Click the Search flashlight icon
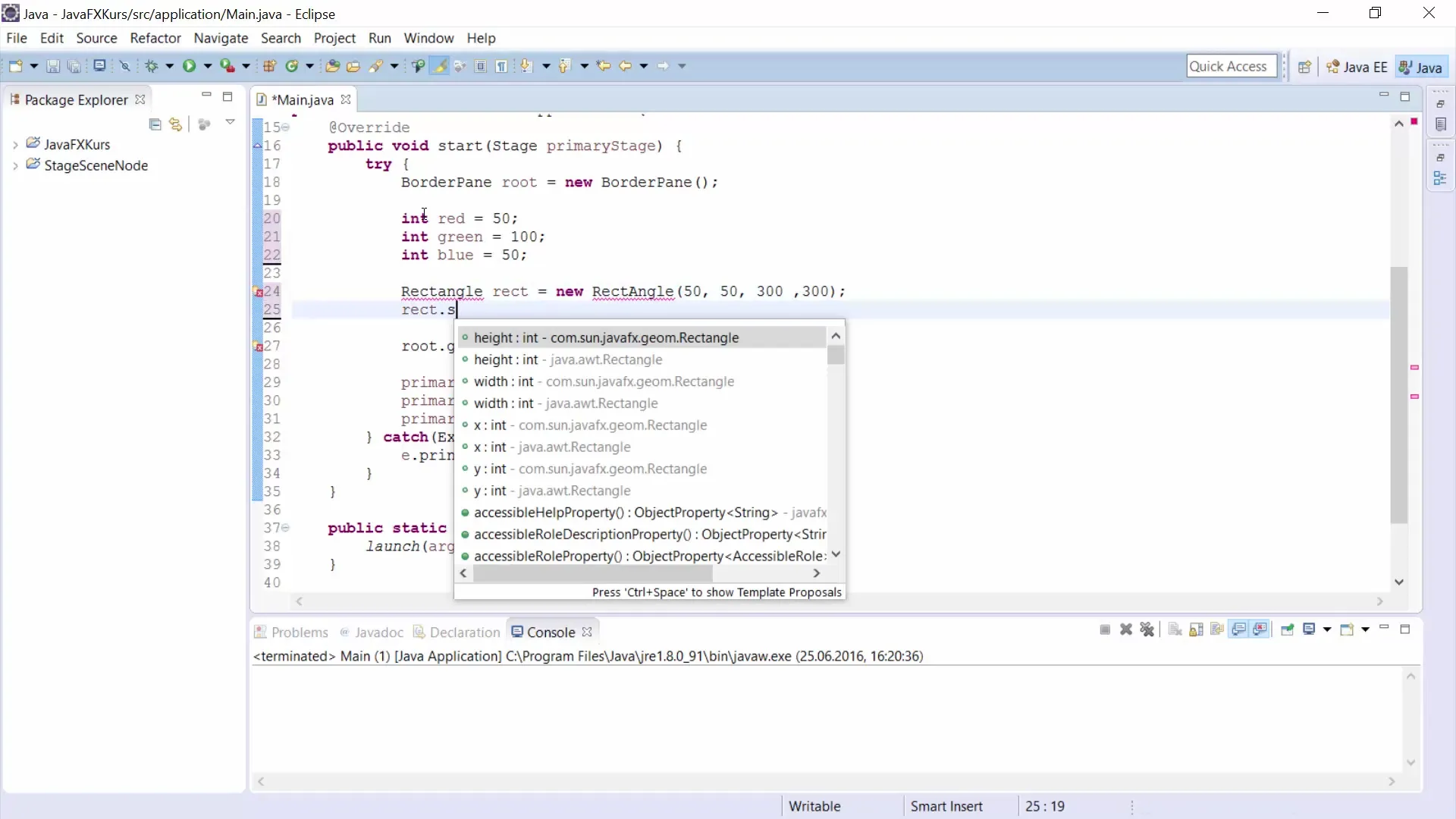 [376, 67]
